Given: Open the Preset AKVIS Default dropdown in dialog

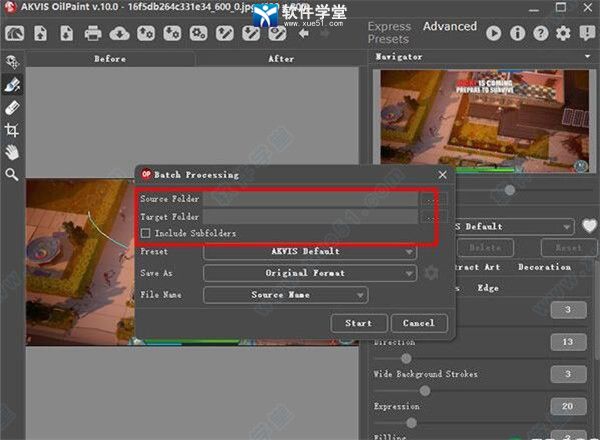Looking at the screenshot, I should 310,251.
